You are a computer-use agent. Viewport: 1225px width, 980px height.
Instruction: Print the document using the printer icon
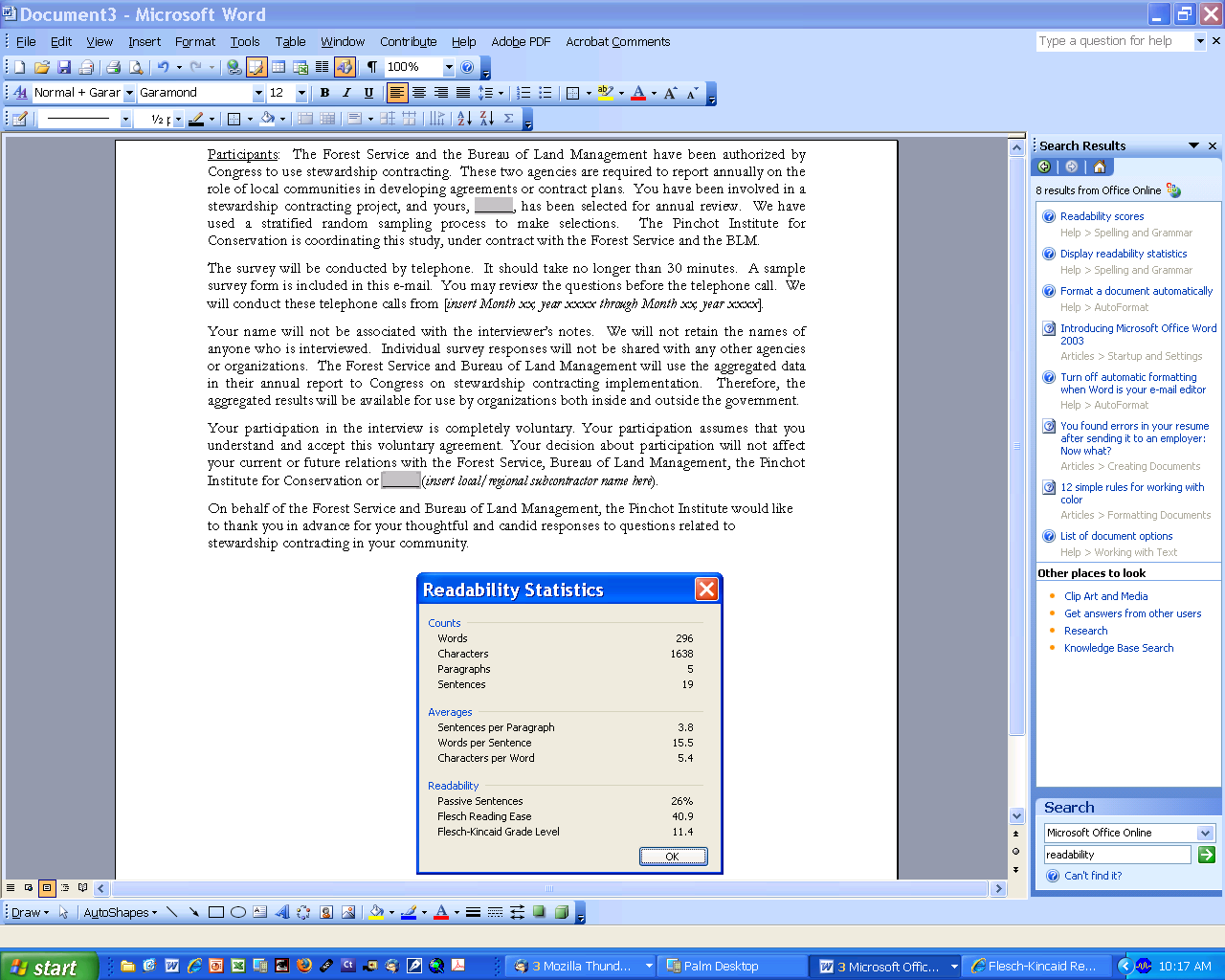click(x=113, y=67)
